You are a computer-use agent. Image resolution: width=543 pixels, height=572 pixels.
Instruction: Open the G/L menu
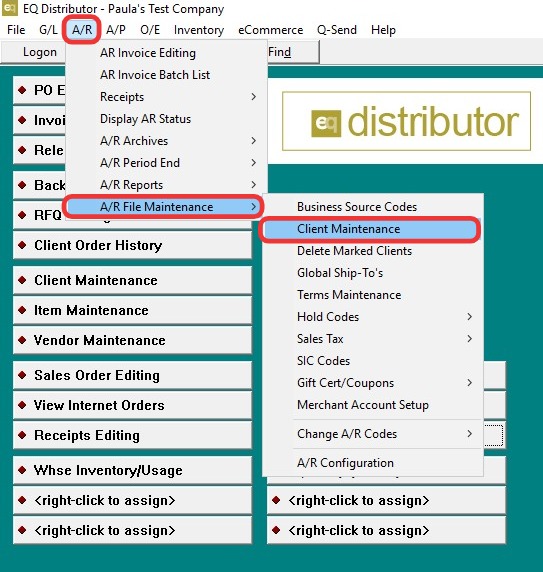click(48, 30)
